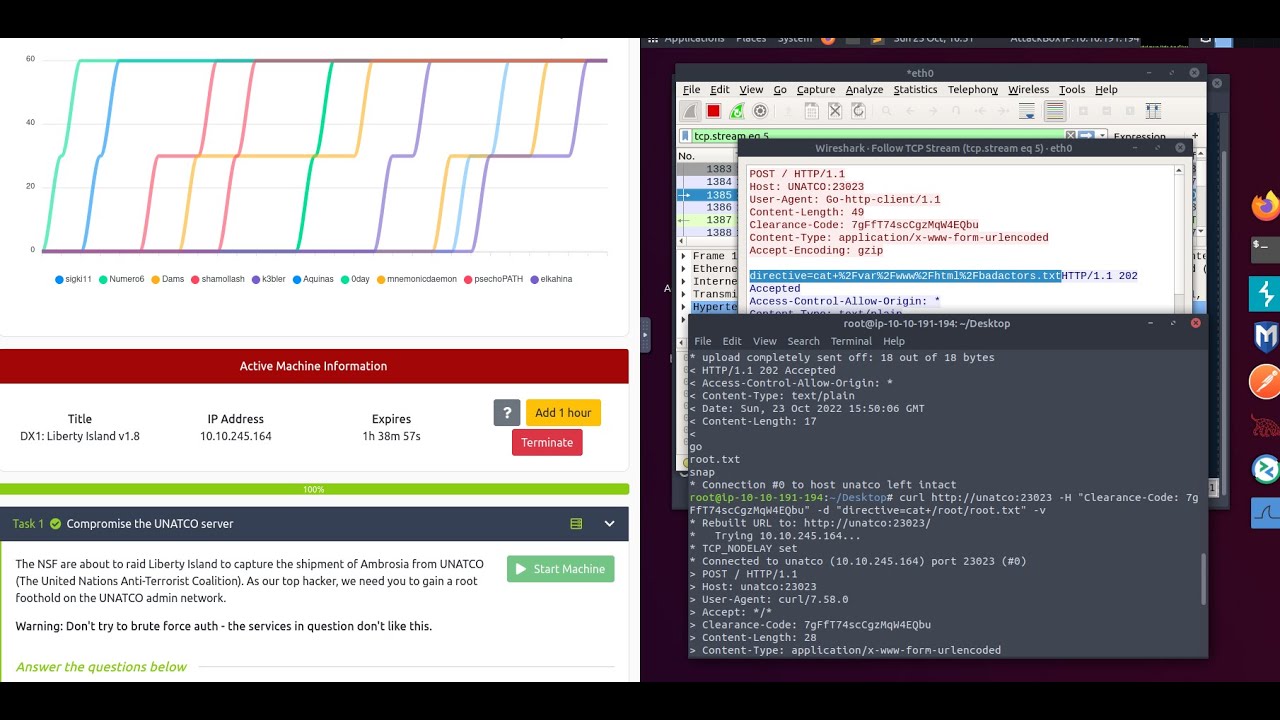
Task: Toggle auto-scroll during live capture icon
Action: coord(1027,111)
